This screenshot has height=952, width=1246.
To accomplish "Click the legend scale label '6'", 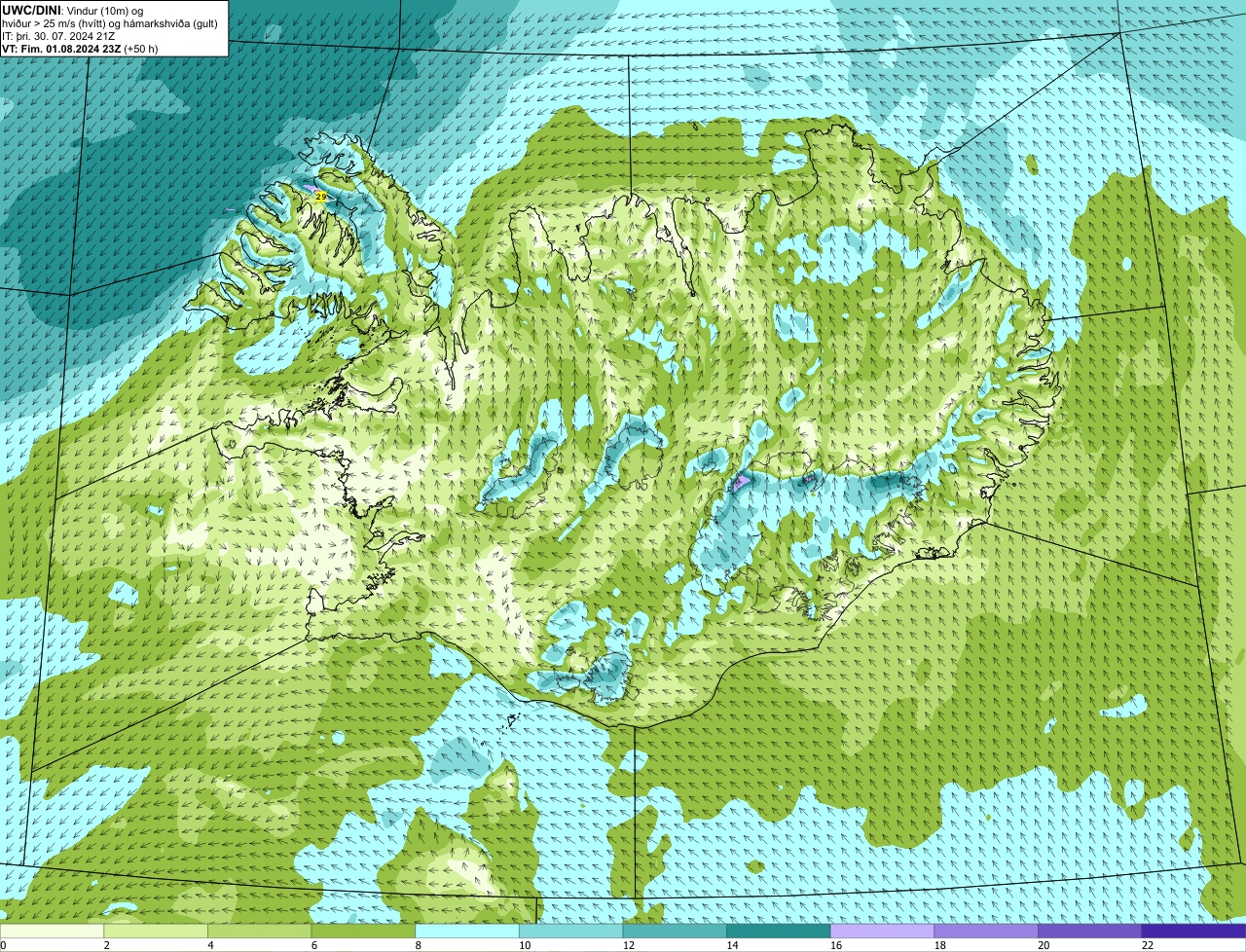I will click(313, 945).
